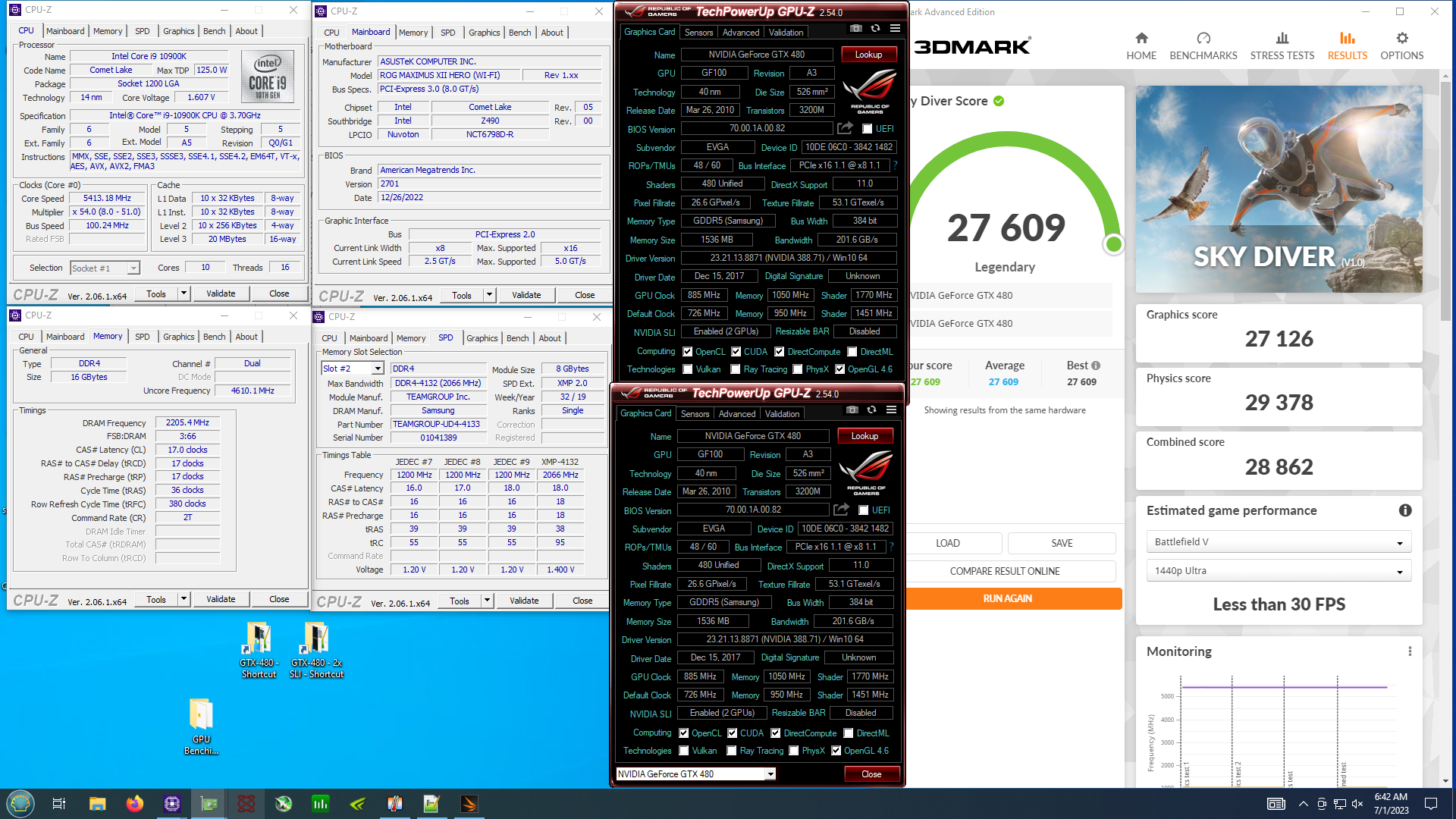Open Tools dropdown arrow in CPU-Z CPU window

click(x=184, y=293)
